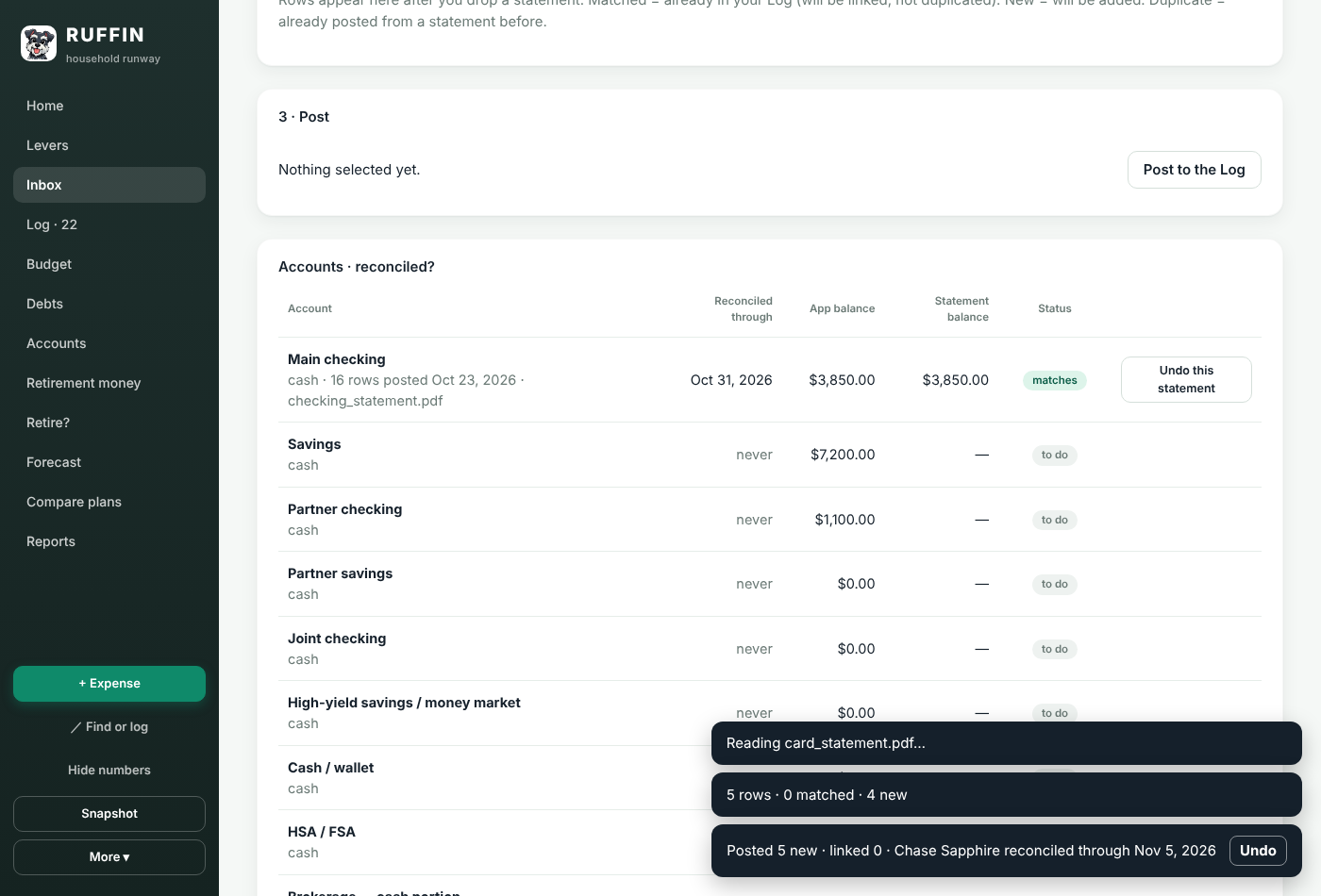The image size is (1321, 896).
Task: Click the Snapshot button
Action: pos(109,814)
